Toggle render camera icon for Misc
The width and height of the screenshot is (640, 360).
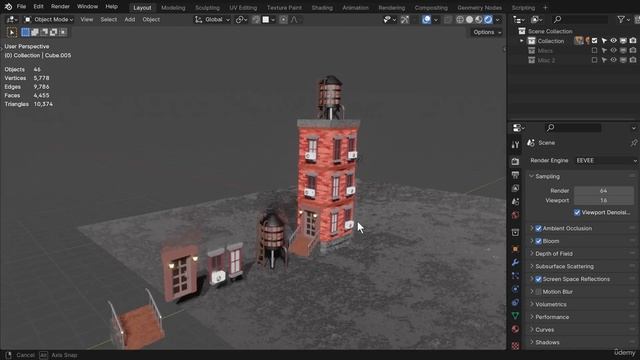tap(633, 51)
